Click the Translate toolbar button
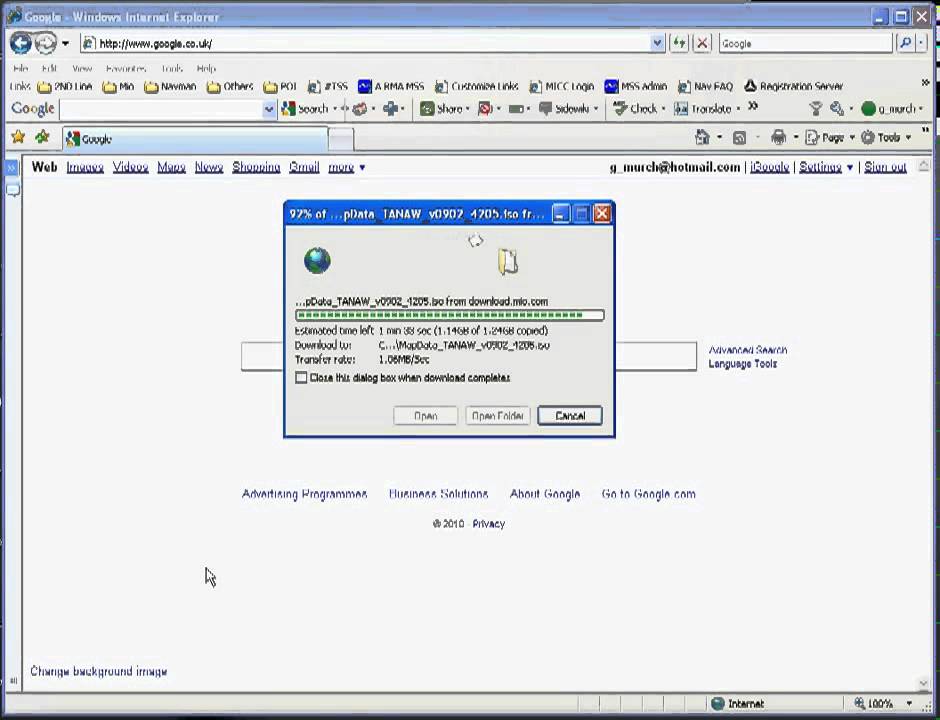The width and height of the screenshot is (940, 720). coord(703,109)
